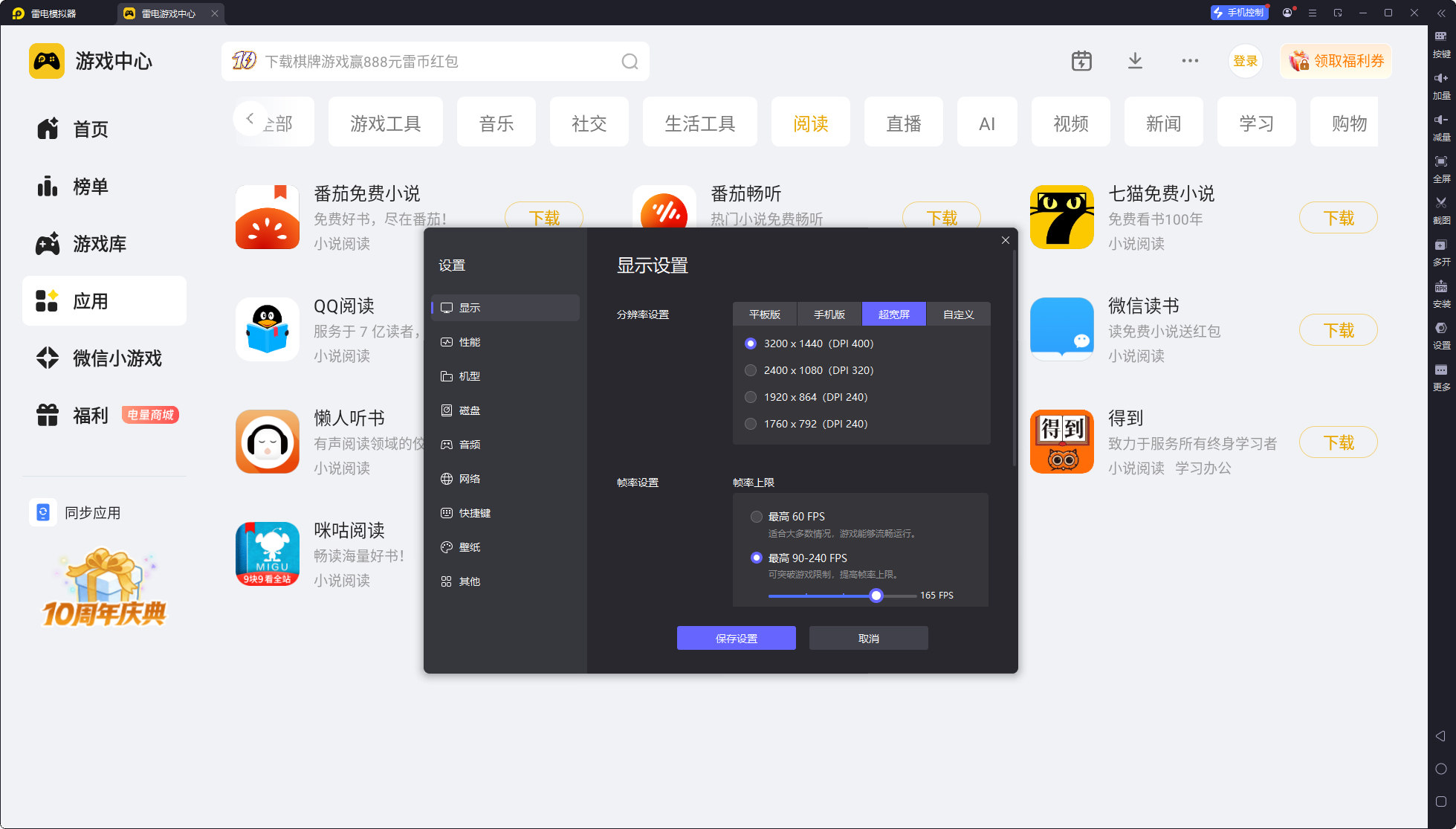Screen dimensions: 1456x829
Task: Open the 番茄免费小说 app icon
Action: [x=268, y=217]
